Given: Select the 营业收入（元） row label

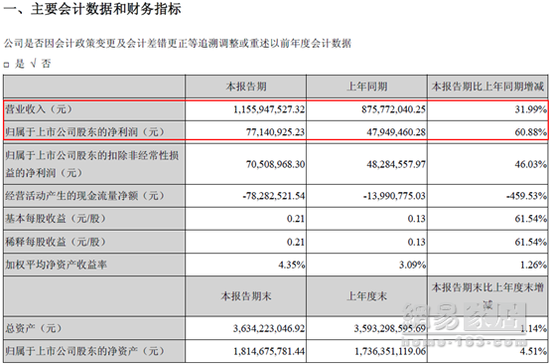Looking at the screenshot, I should [39, 109].
